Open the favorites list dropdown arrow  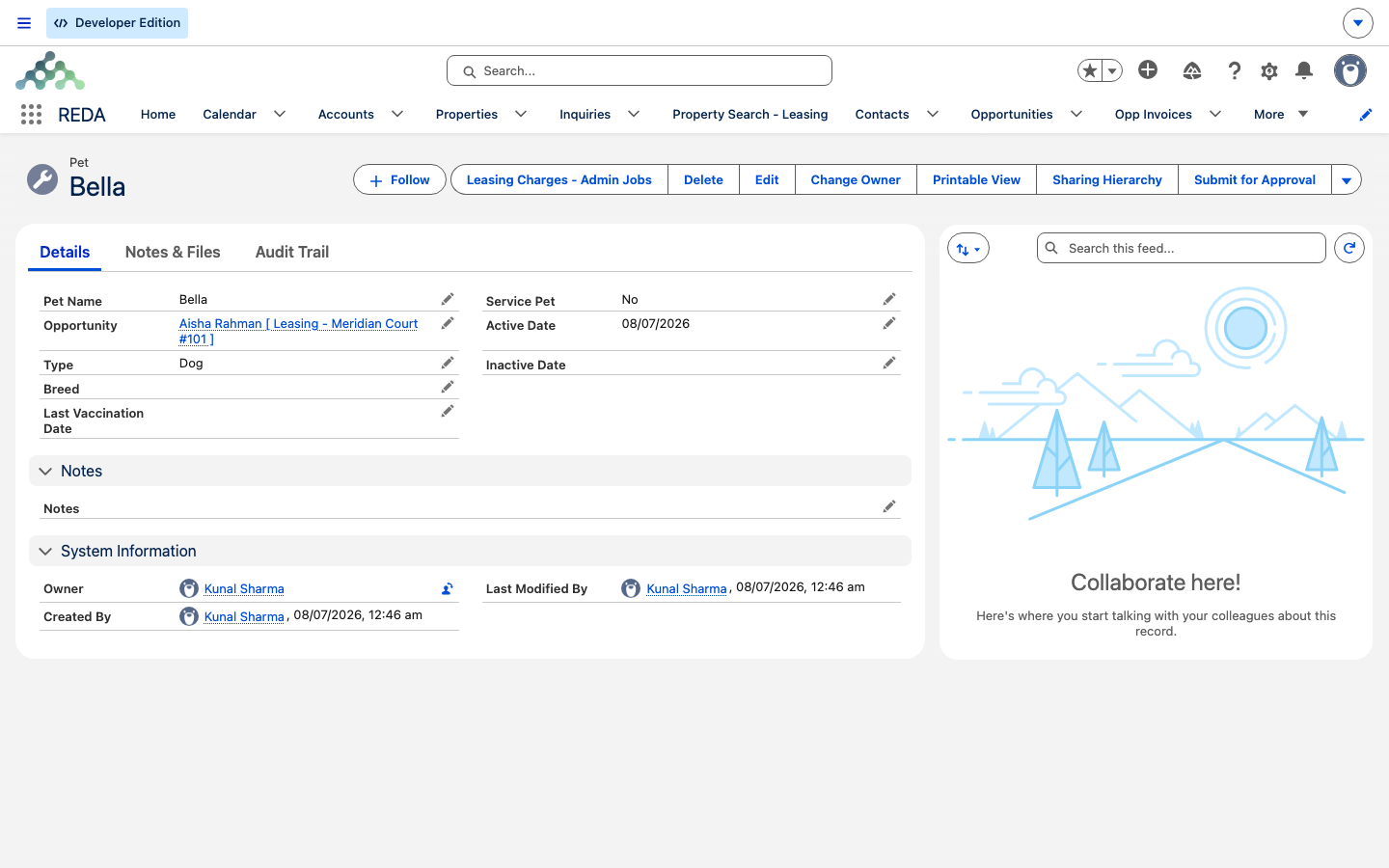[x=1112, y=70]
